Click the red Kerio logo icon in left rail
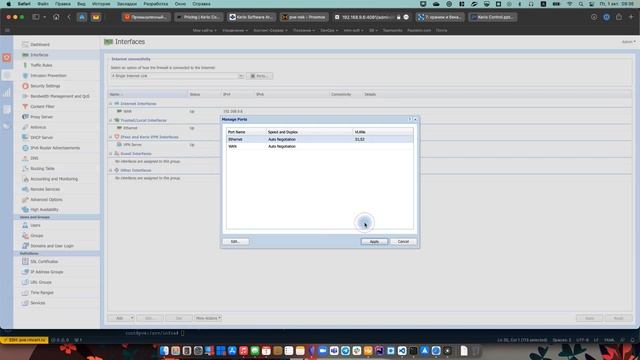This screenshot has height=360, width=640. pyautogui.click(x=7, y=58)
